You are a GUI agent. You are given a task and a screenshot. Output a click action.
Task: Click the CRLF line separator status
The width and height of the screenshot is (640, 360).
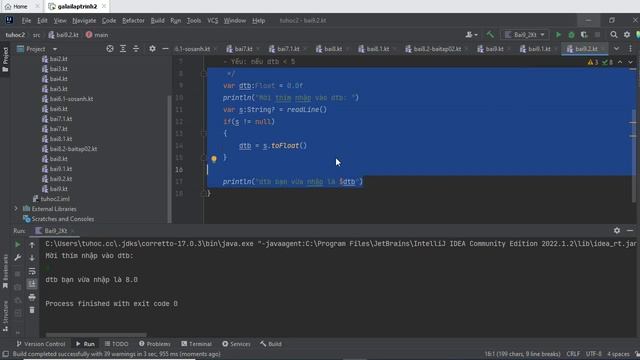573,354
